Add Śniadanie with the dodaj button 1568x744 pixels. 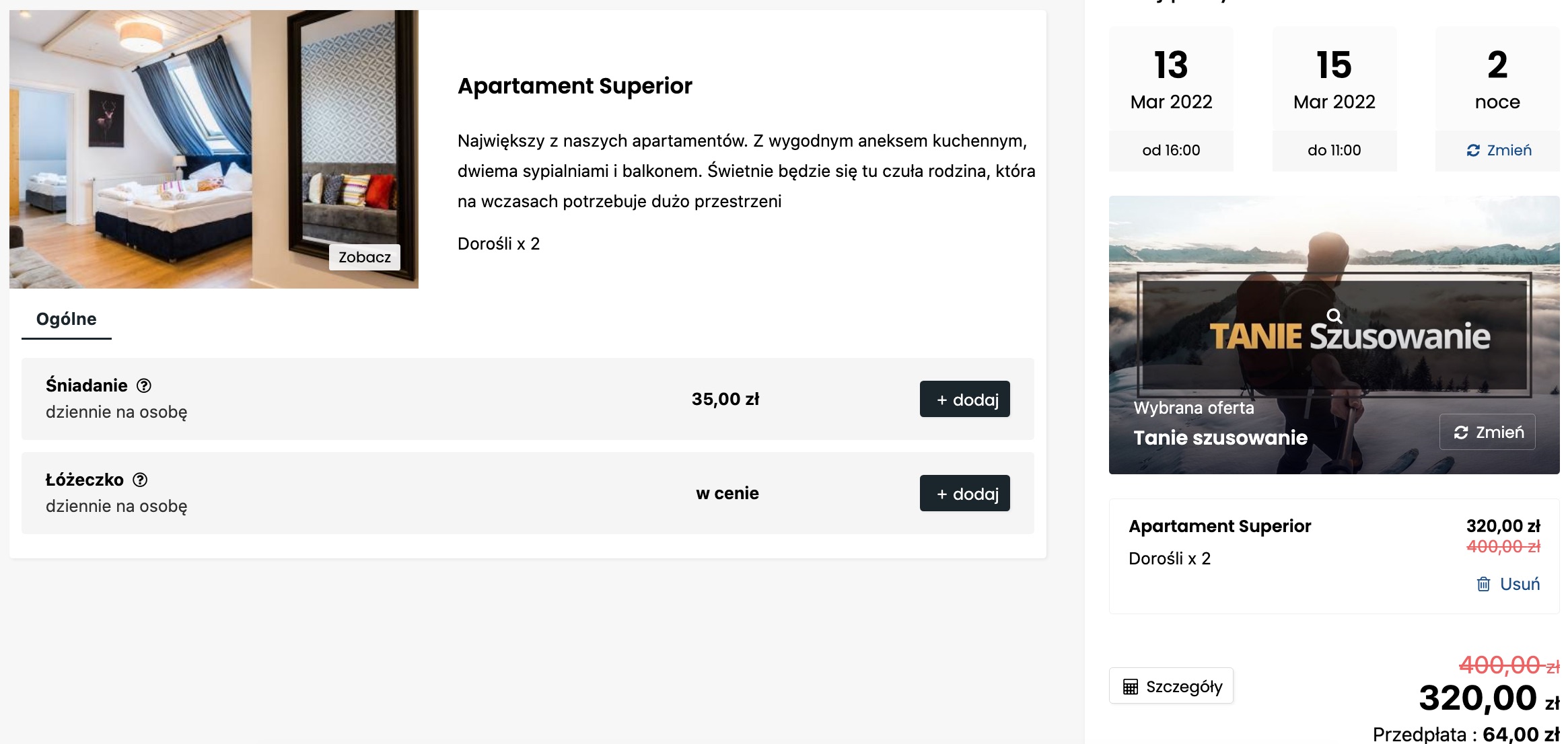(964, 399)
